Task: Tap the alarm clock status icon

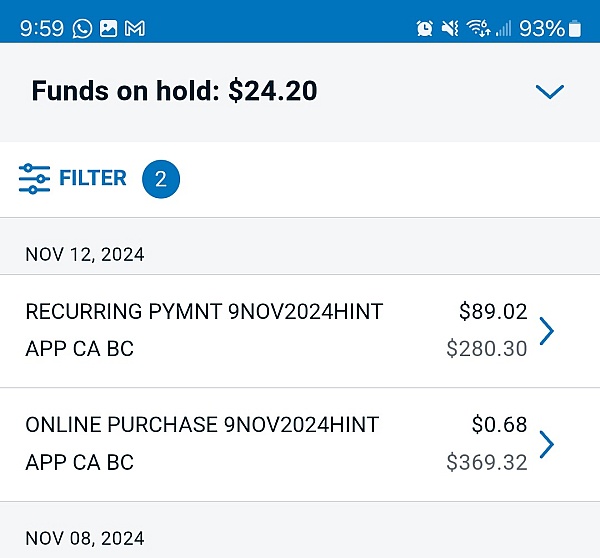Action: tap(424, 28)
